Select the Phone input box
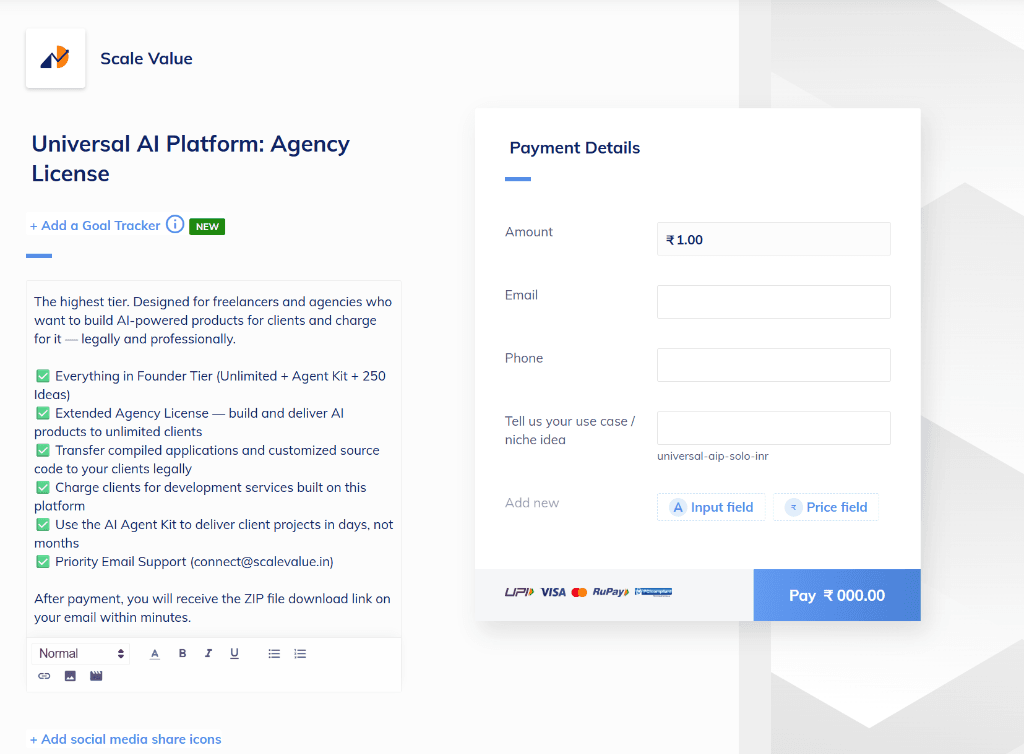 pyautogui.click(x=774, y=365)
